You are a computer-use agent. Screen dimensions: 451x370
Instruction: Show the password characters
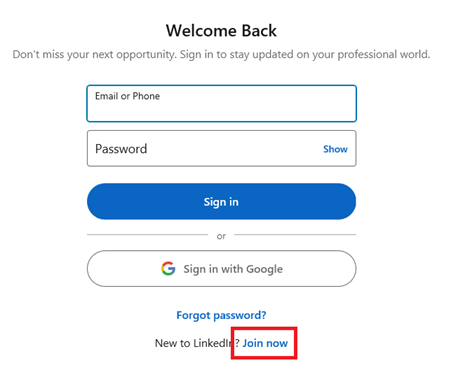point(335,149)
